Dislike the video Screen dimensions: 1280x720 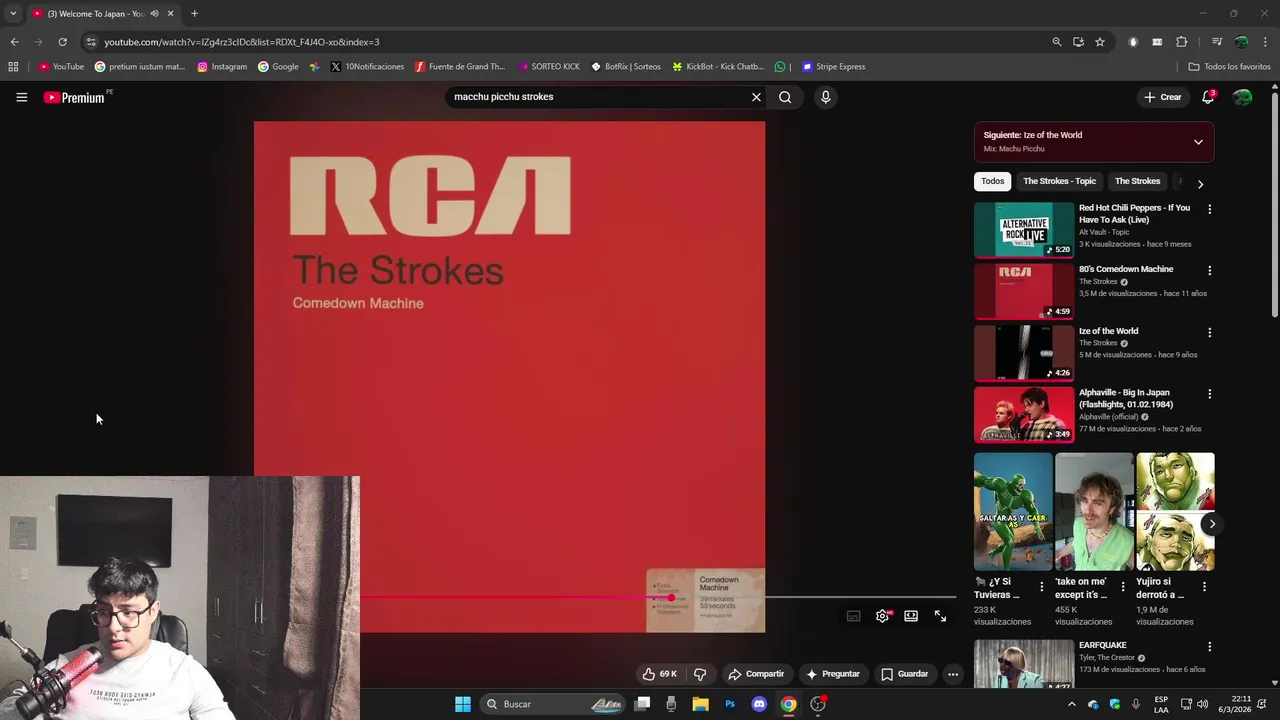point(700,674)
